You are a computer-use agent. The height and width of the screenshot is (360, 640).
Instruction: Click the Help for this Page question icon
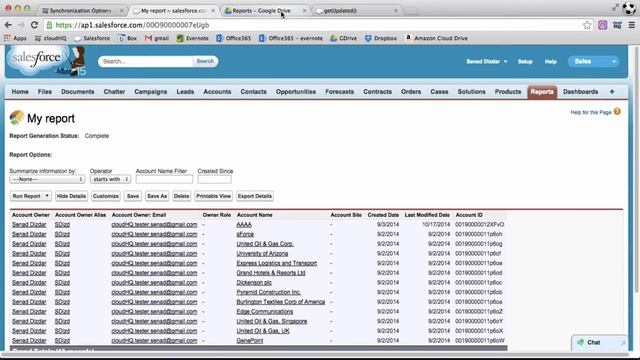pos(617,111)
